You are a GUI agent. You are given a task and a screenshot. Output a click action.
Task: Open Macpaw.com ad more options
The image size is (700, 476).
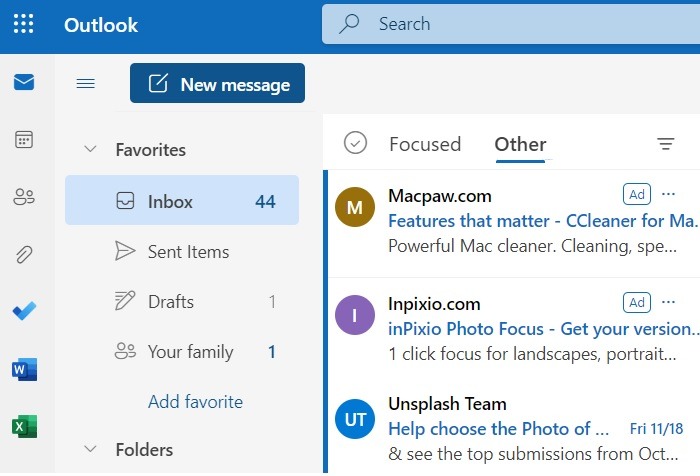click(668, 194)
